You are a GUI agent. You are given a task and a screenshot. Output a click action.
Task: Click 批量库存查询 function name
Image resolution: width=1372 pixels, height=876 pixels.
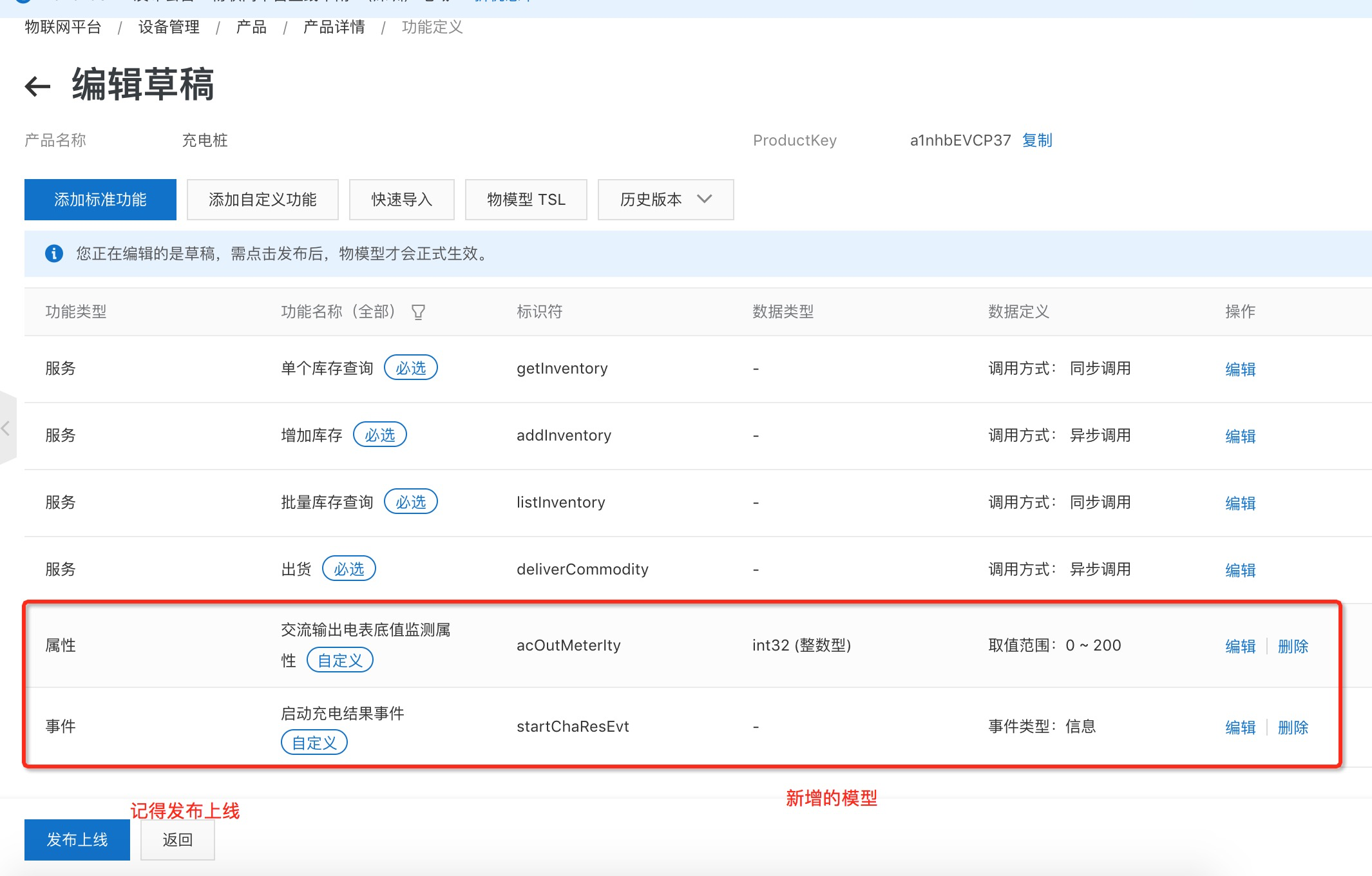pos(327,502)
